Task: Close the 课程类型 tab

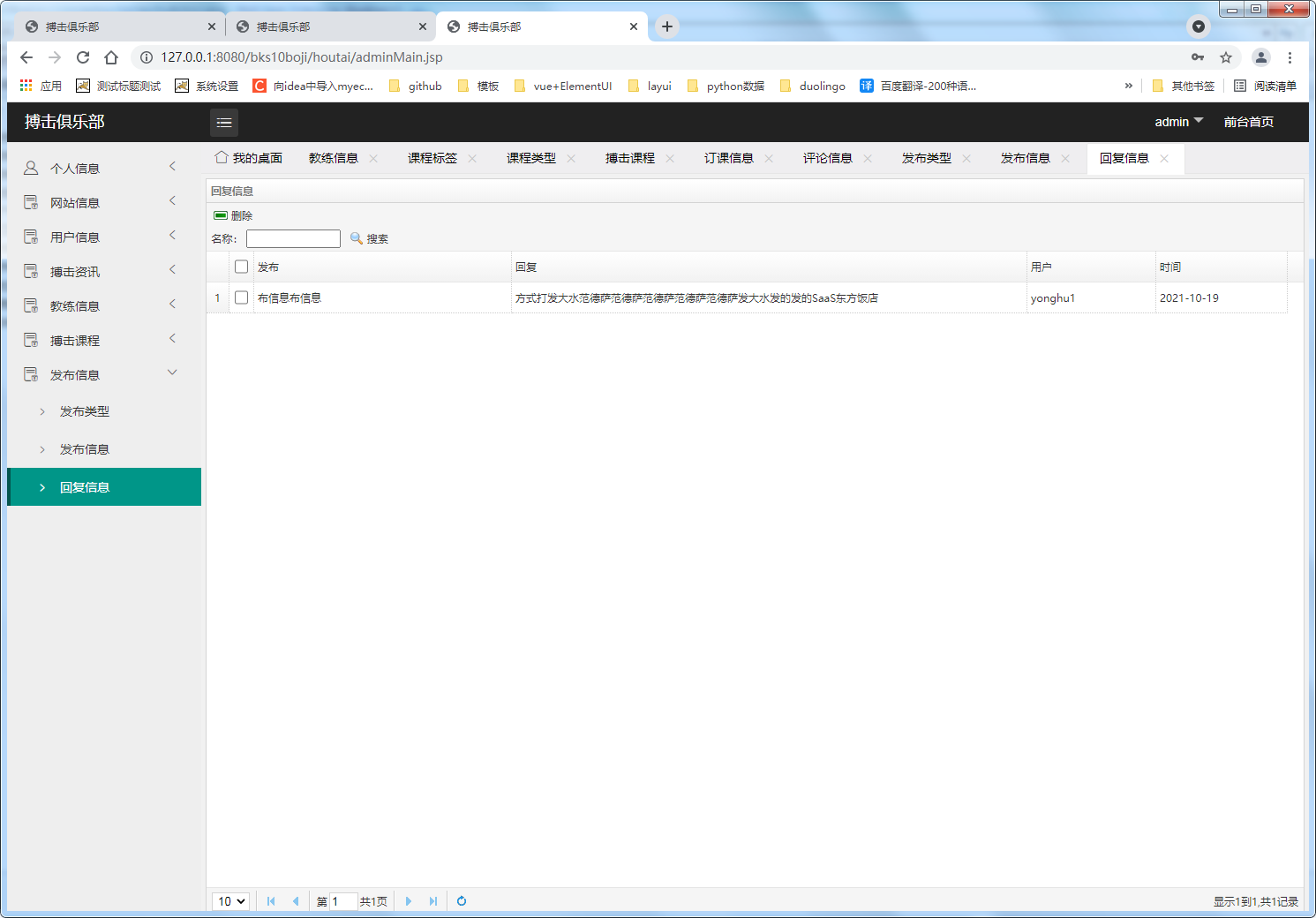Action: (571, 159)
